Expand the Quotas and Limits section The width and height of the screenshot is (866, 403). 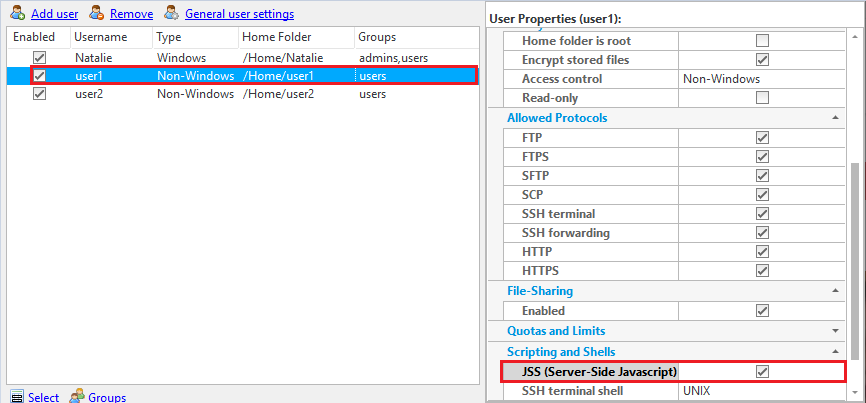834,330
